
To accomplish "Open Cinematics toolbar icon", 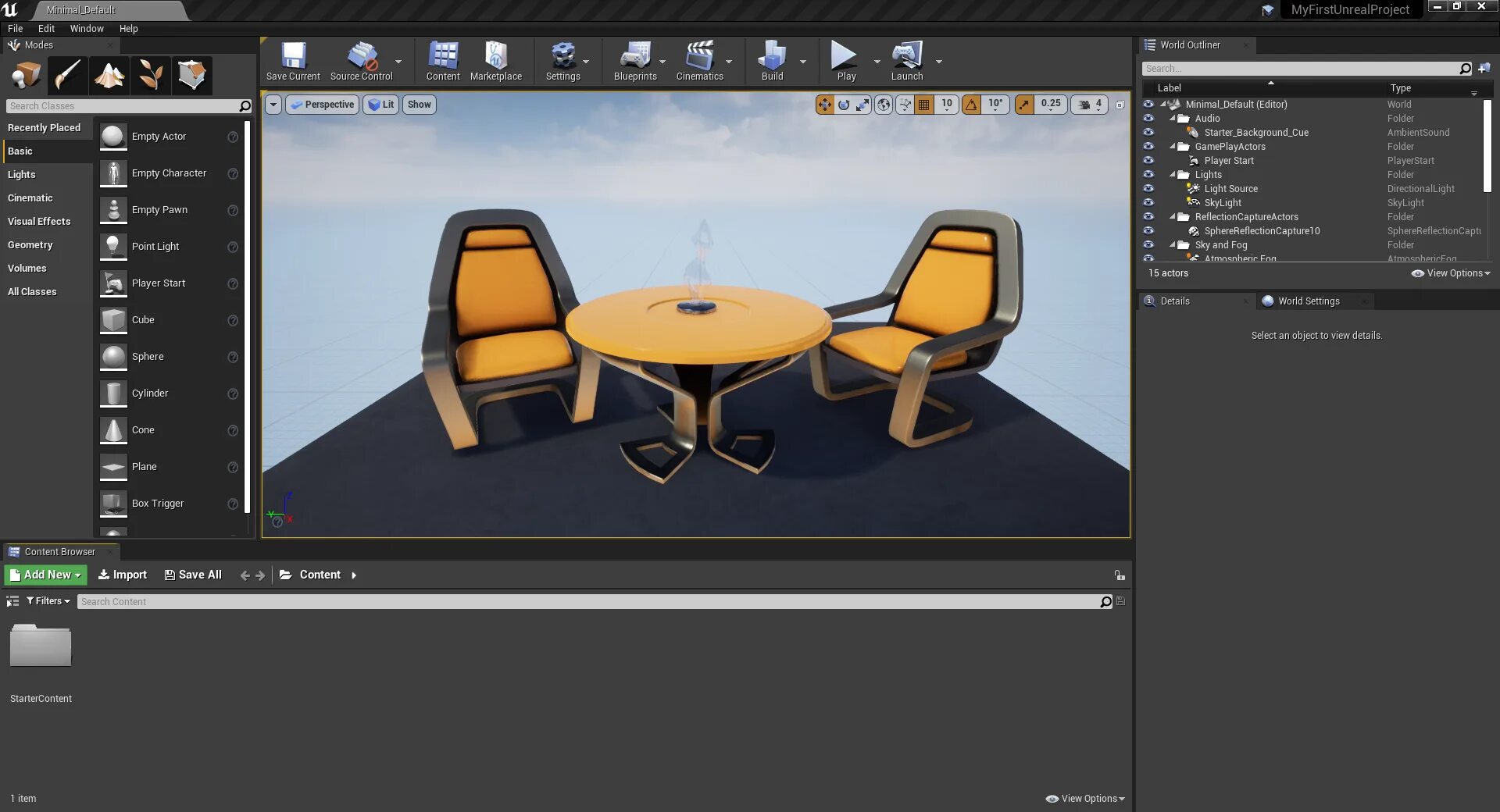I will point(699,61).
